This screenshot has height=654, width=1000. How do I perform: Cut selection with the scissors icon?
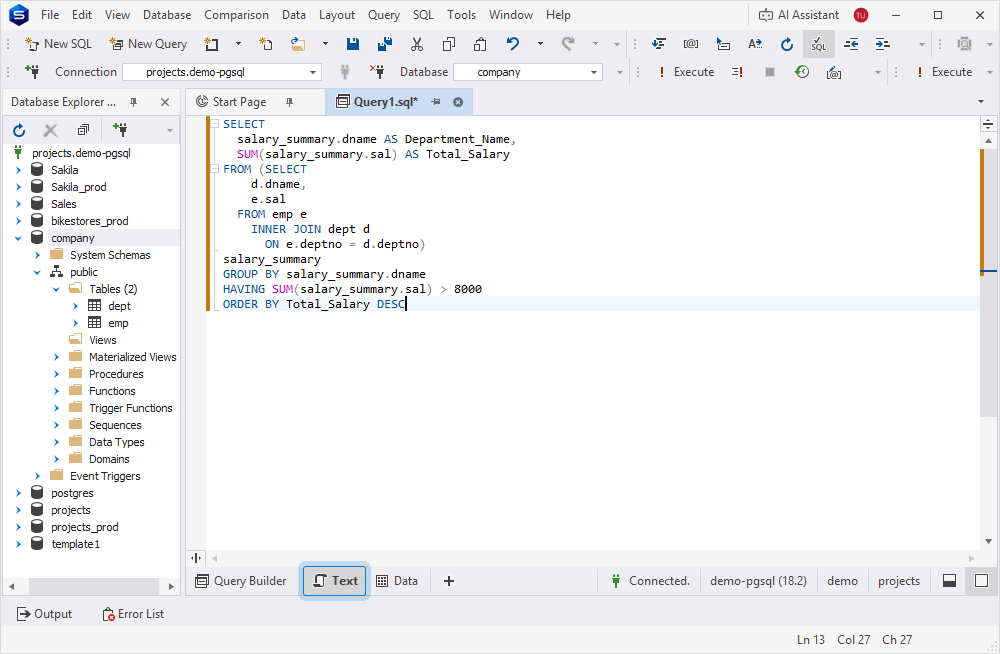pyautogui.click(x=417, y=44)
